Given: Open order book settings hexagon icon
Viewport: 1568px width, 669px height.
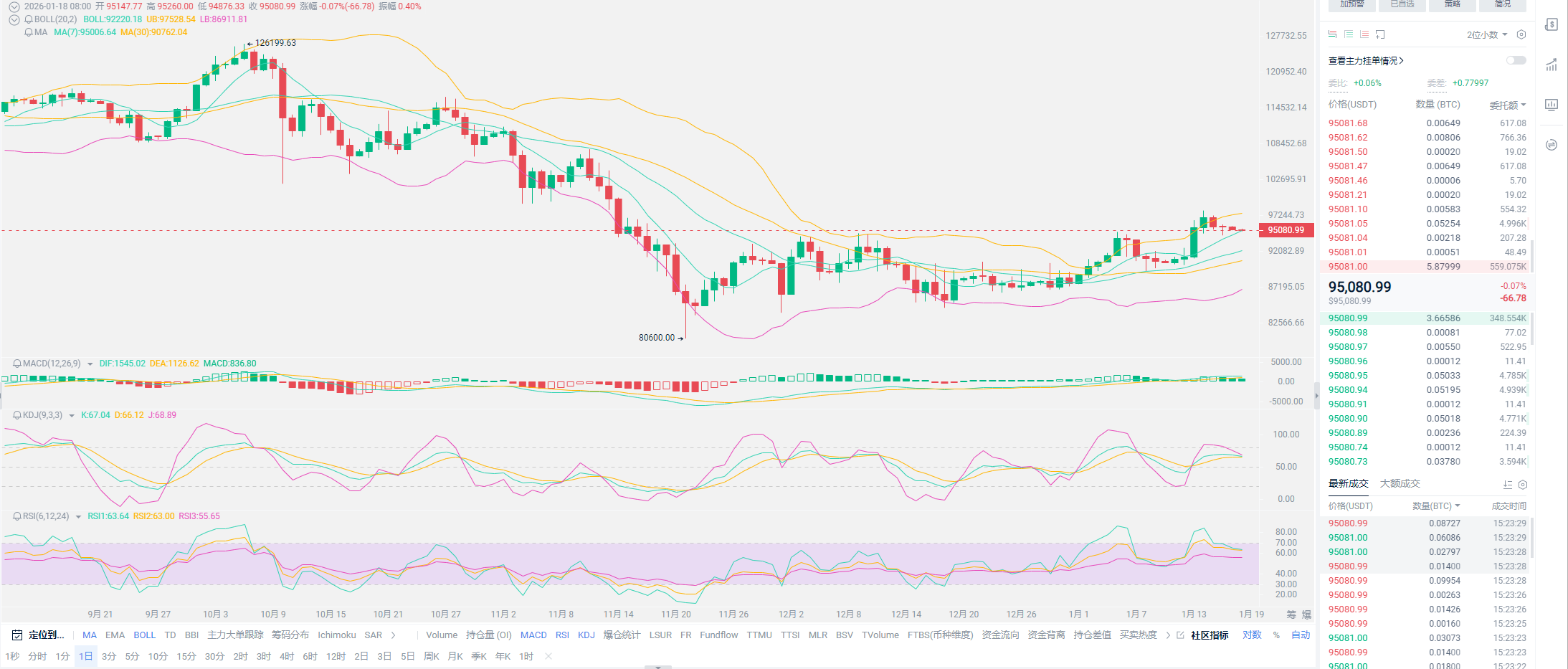Looking at the screenshot, I should tap(1521, 34).
